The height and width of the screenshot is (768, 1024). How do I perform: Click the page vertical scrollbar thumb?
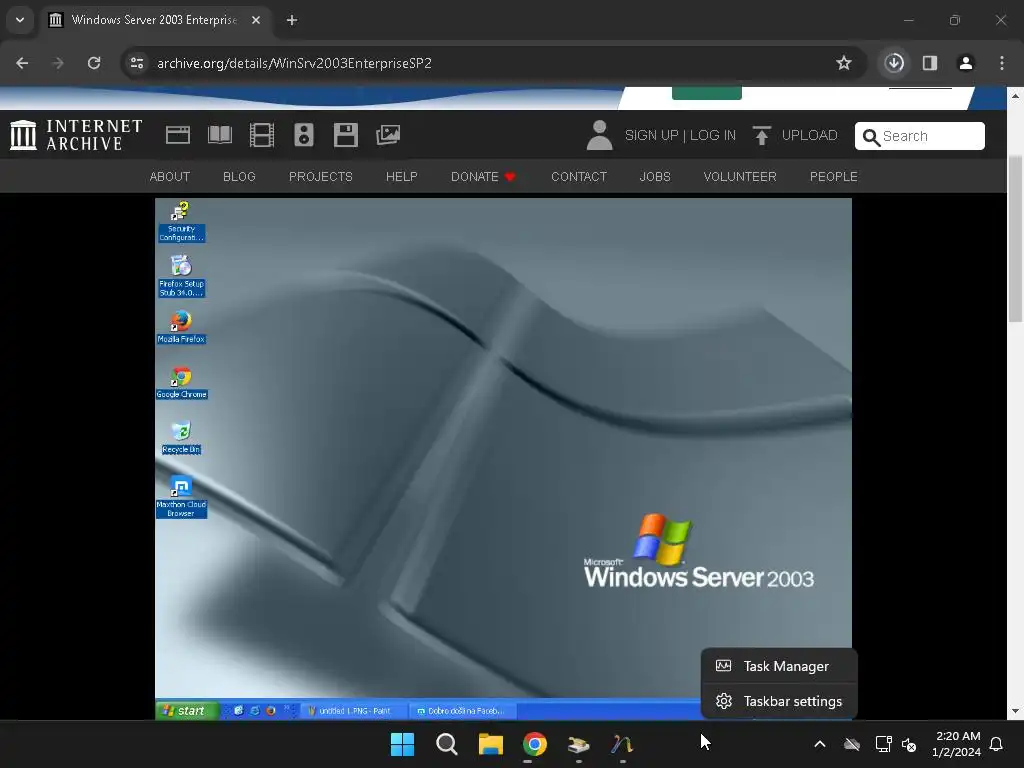[x=1015, y=238]
